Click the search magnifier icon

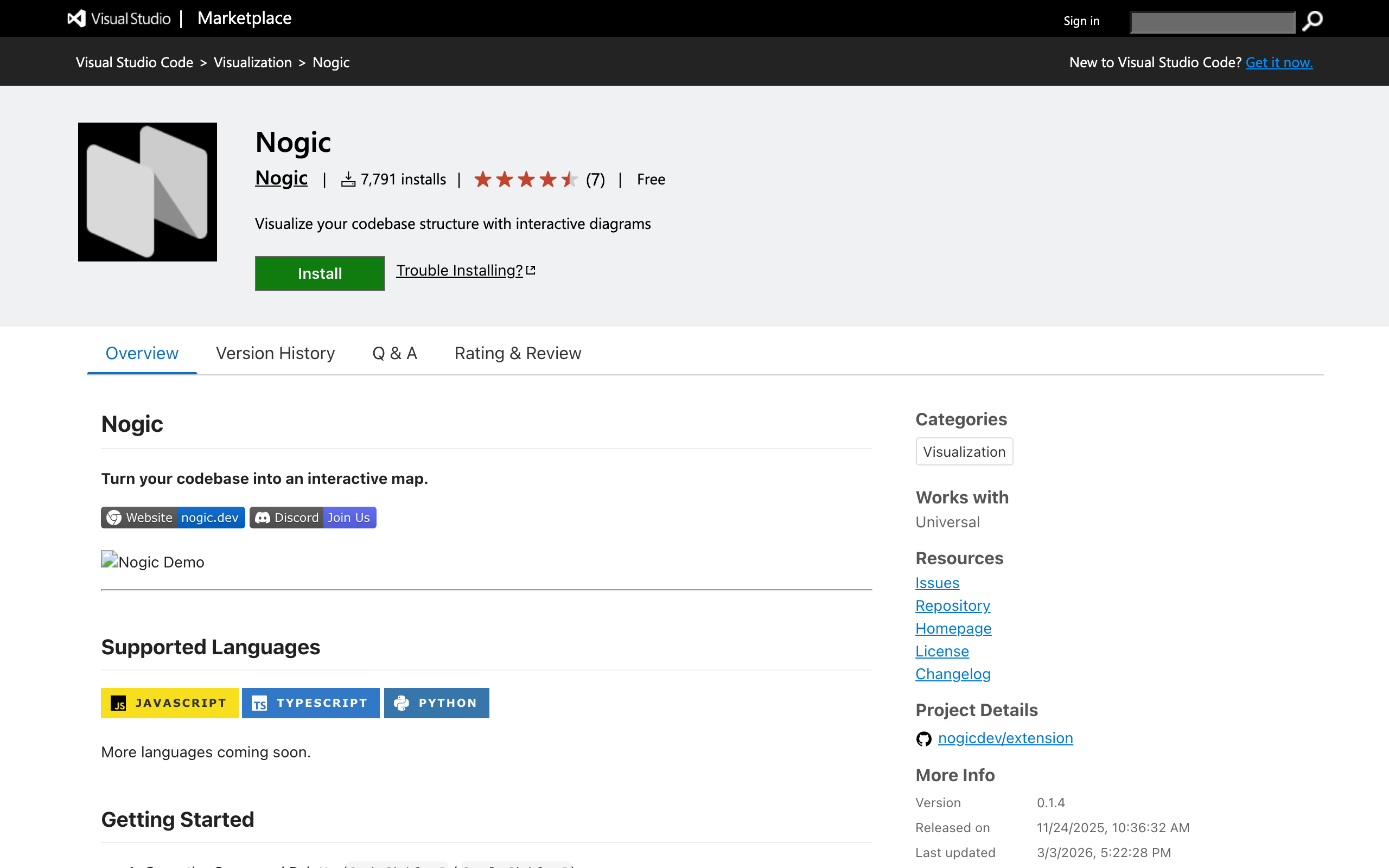tap(1312, 21)
